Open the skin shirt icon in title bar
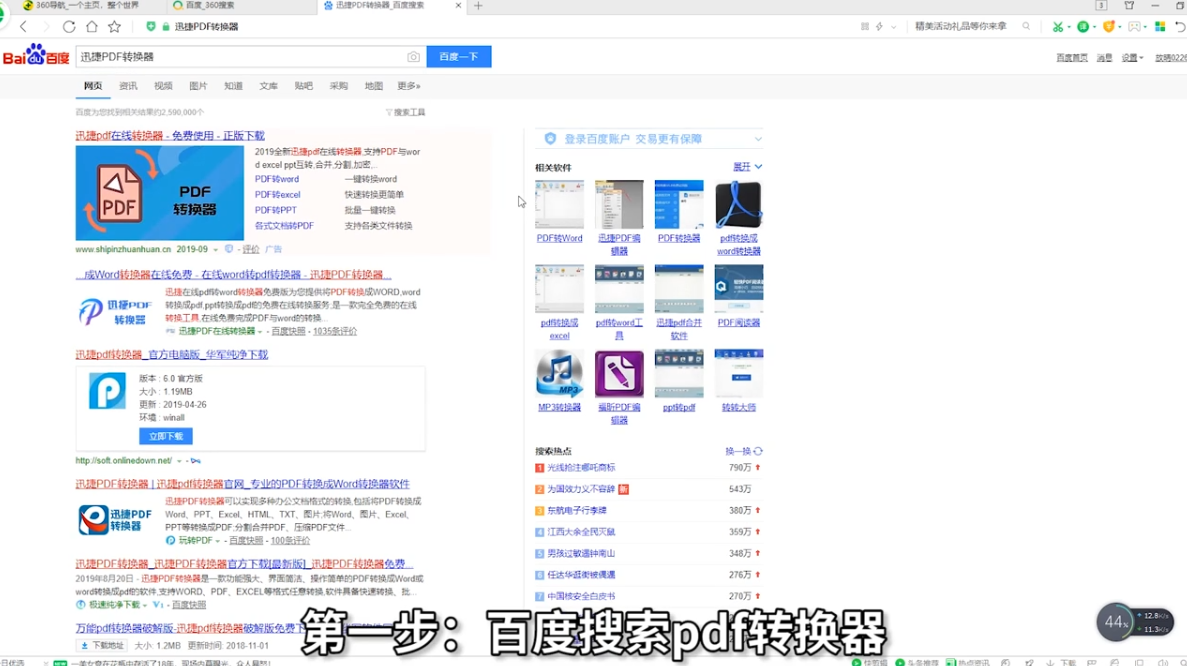The image size is (1187, 666). point(1129,5)
